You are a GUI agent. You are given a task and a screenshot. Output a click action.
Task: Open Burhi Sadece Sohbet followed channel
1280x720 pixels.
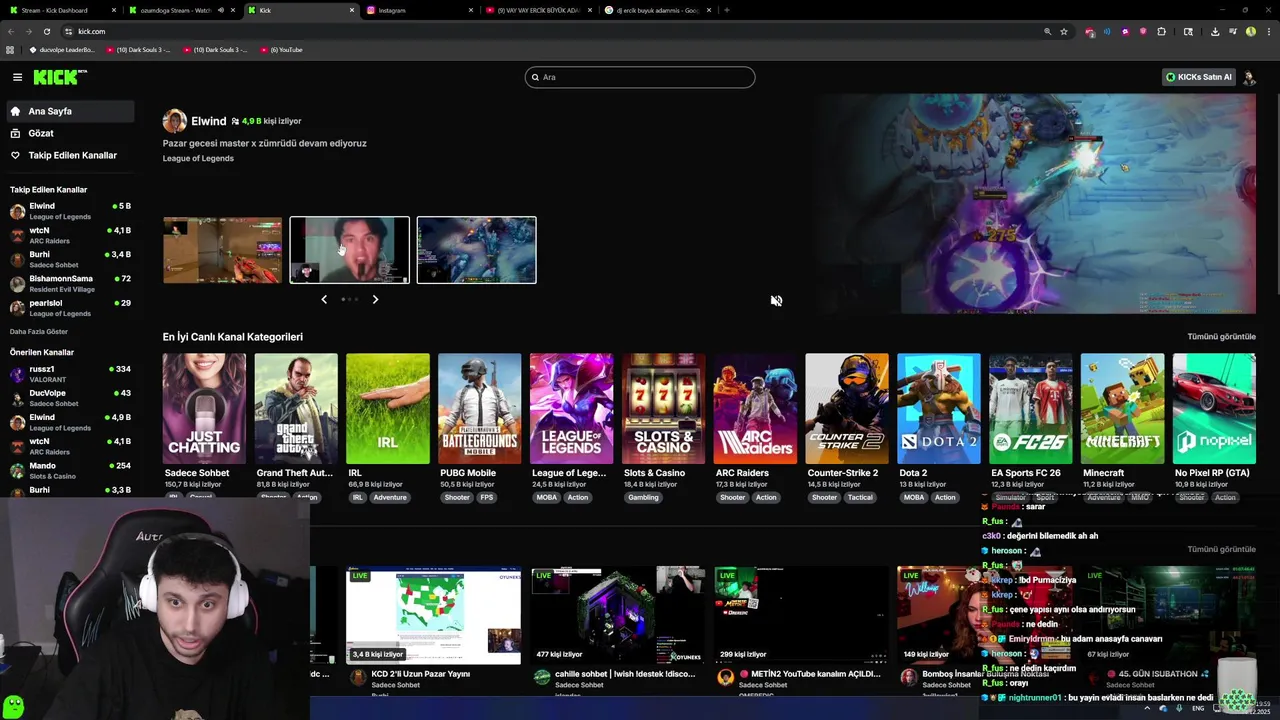click(70, 259)
